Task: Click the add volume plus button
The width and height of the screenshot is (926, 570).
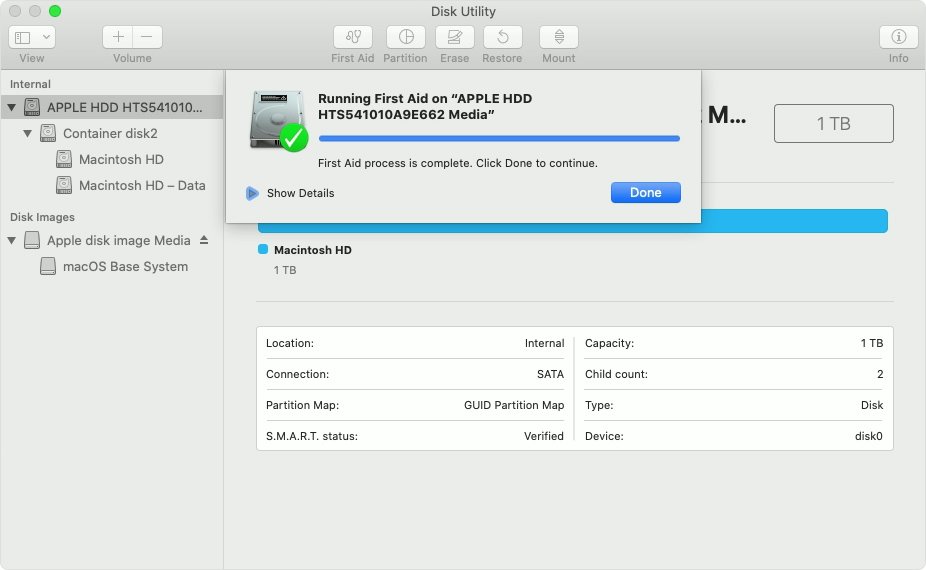Action: [x=118, y=37]
